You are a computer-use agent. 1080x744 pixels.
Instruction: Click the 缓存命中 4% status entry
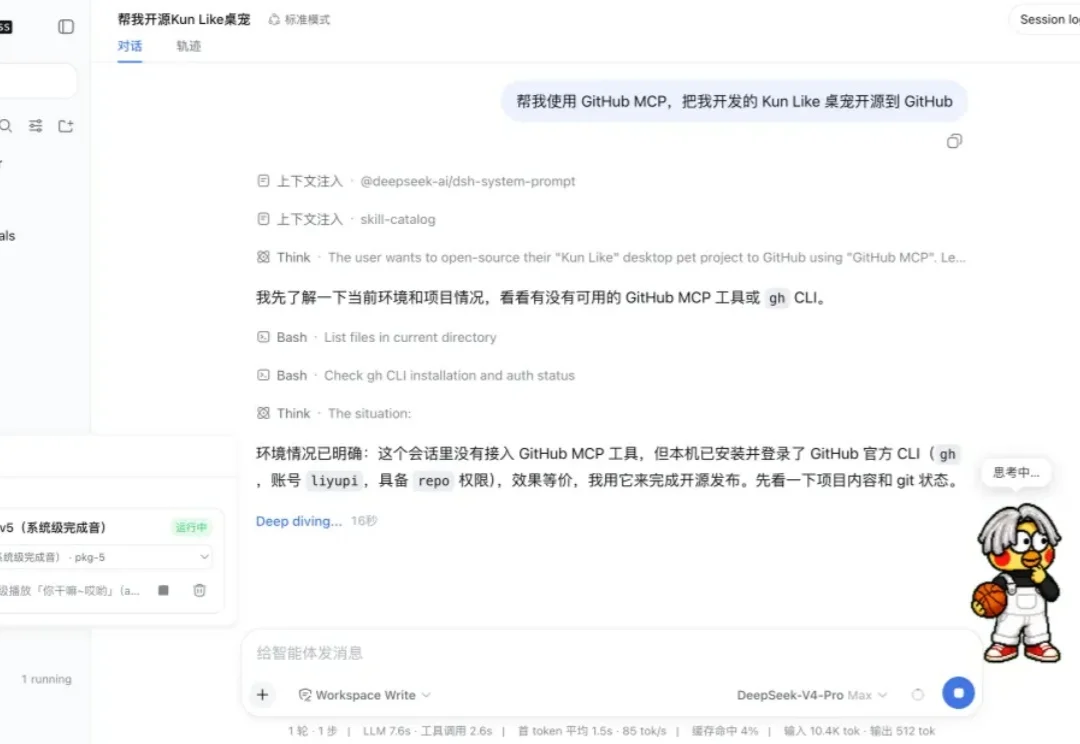click(725, 731)
